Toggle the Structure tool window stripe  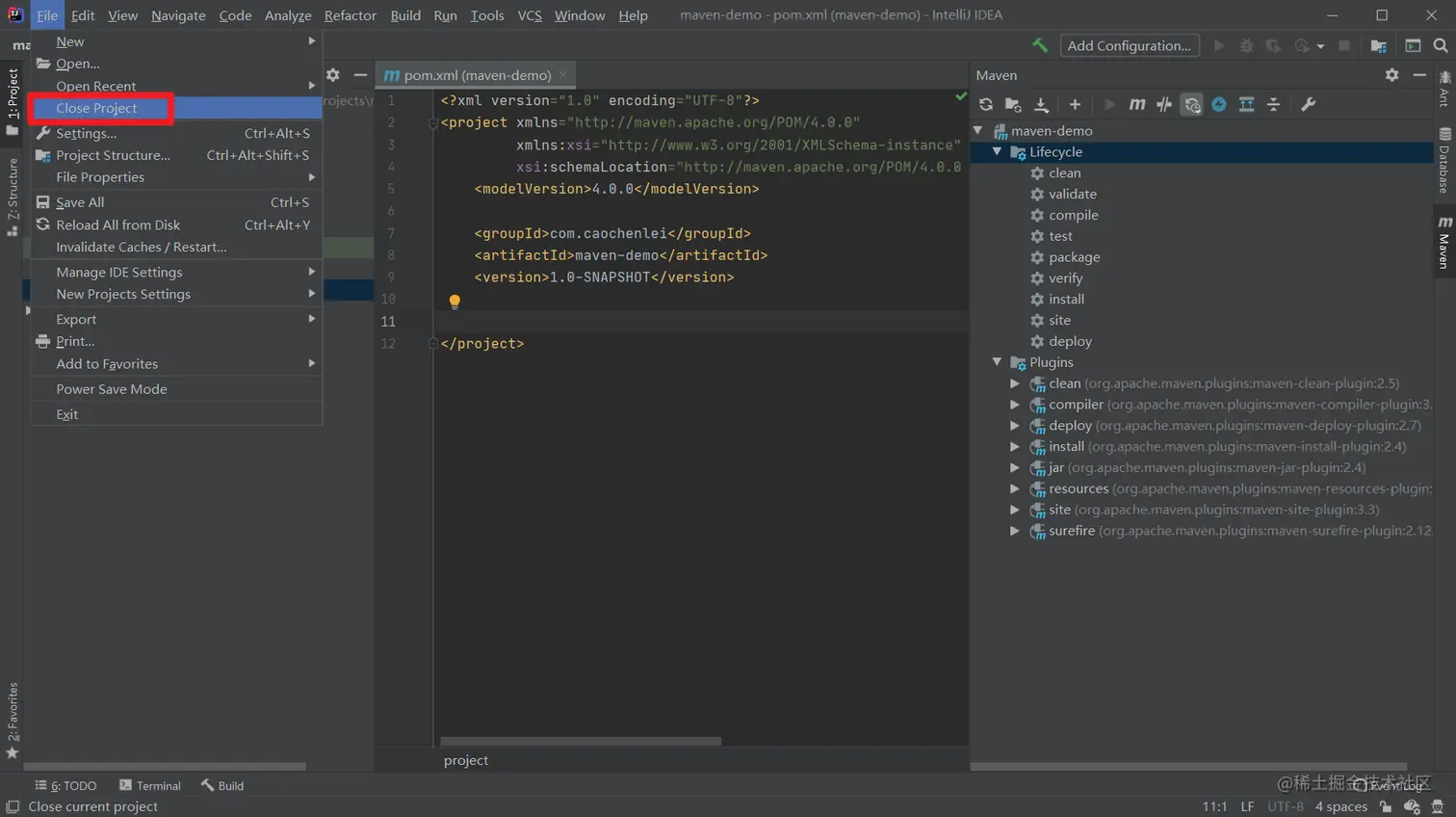(x=13, y=198)
